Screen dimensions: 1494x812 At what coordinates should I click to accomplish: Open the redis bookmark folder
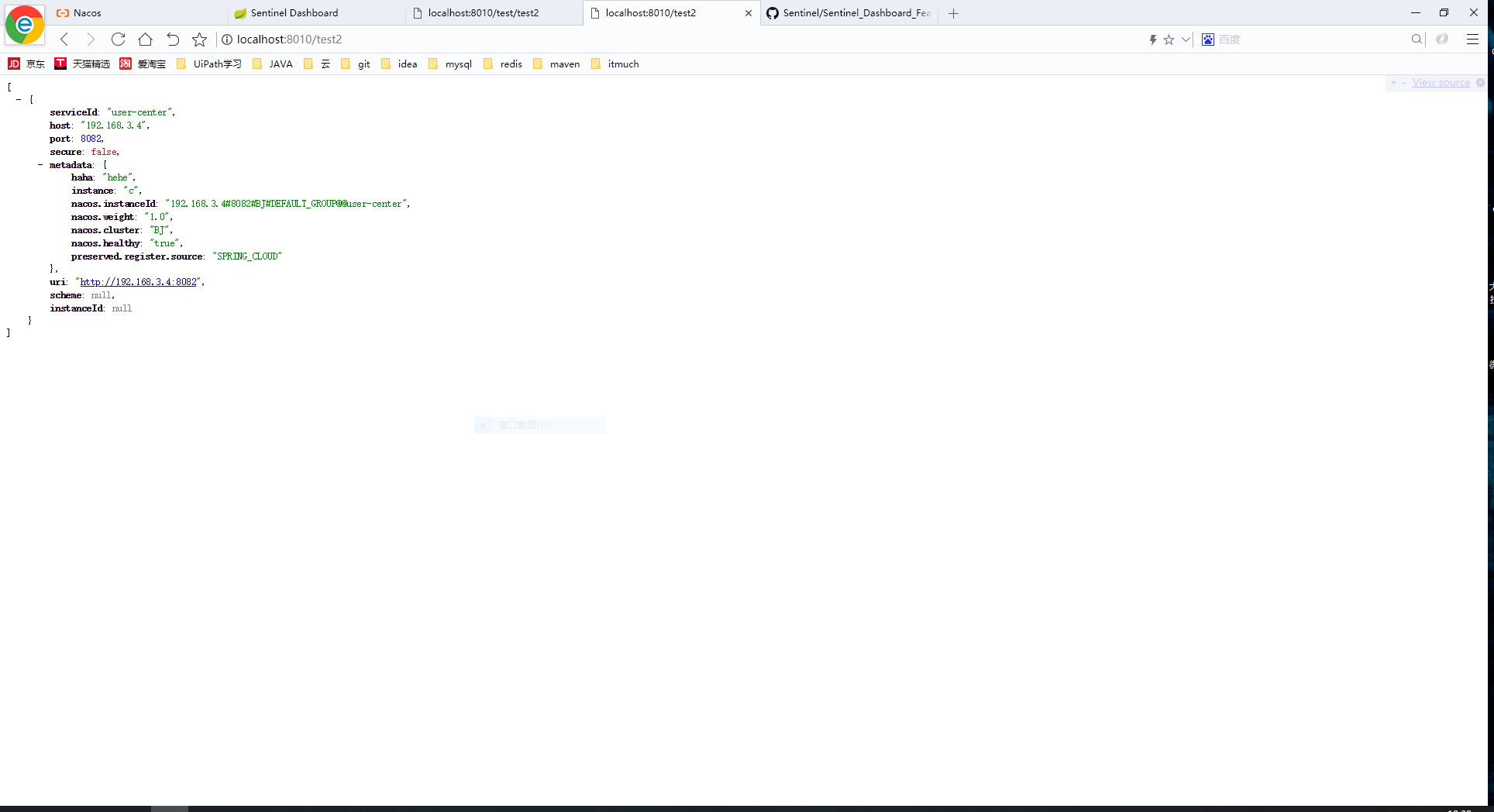pyautogui.click(x=502, y=64)
